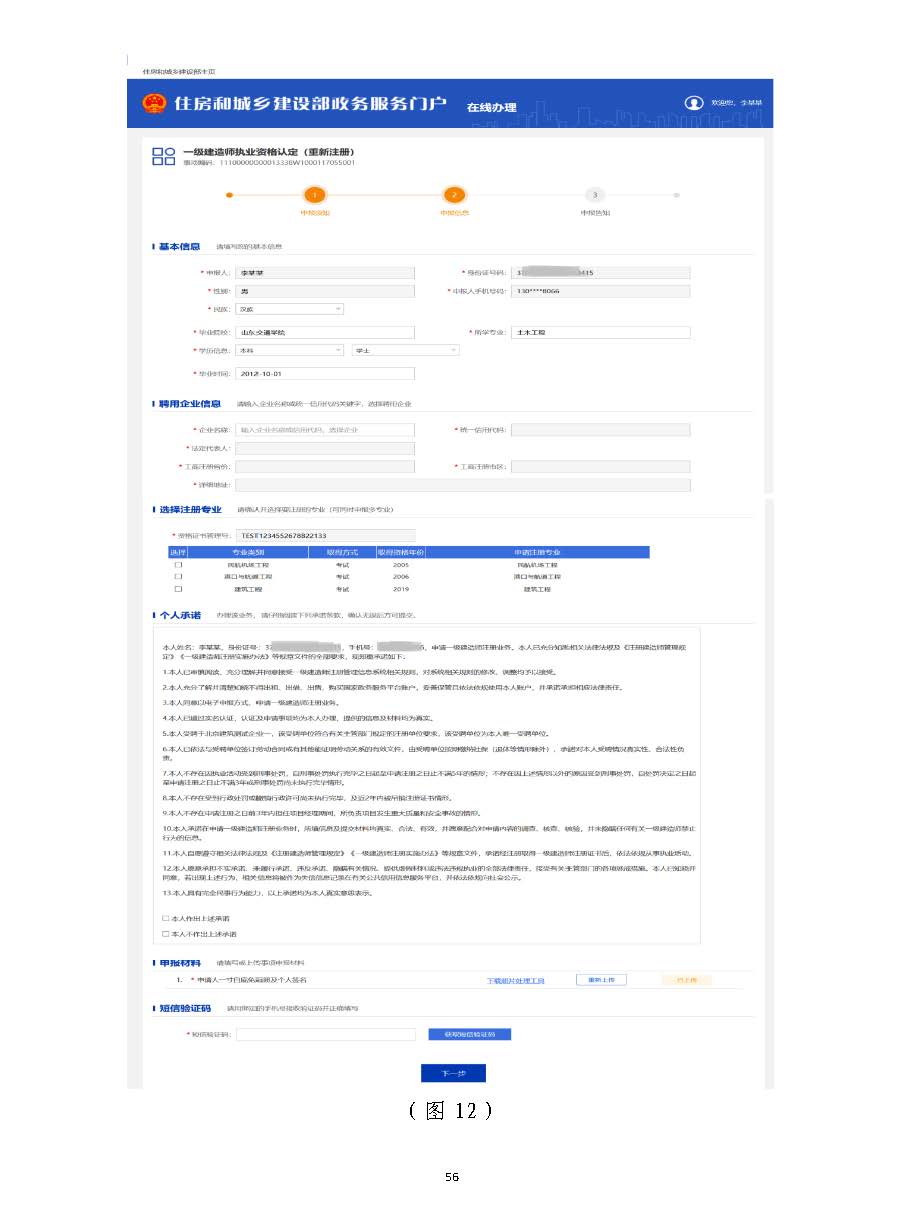Open the 民族 dropdown showing 汉族
902x1205 pixels.
(290, 309)
